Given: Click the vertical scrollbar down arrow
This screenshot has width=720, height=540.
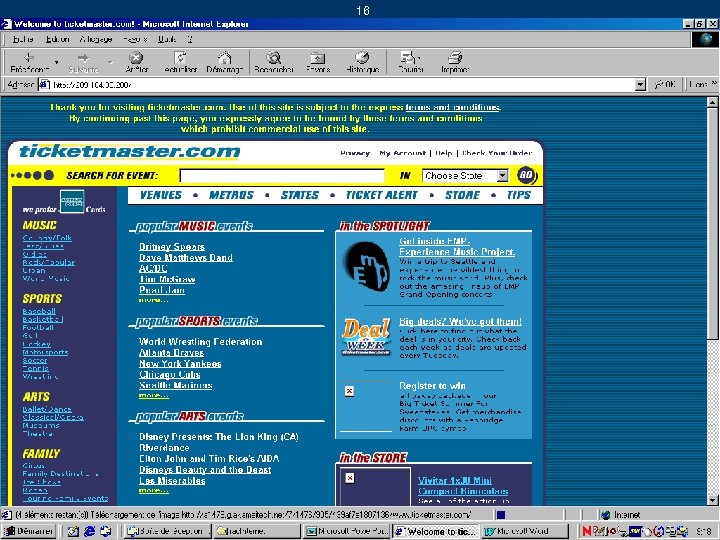Looking at the screenshot, I should click(x=712, y=501).
